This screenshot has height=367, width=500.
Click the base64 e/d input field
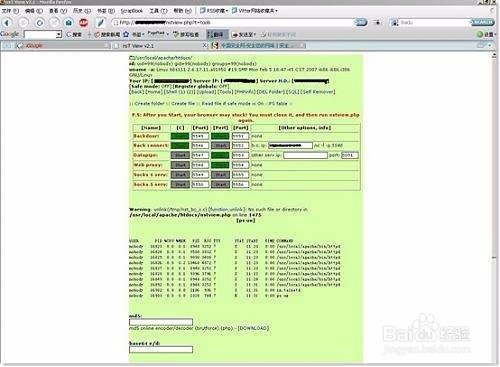point(161,350)
